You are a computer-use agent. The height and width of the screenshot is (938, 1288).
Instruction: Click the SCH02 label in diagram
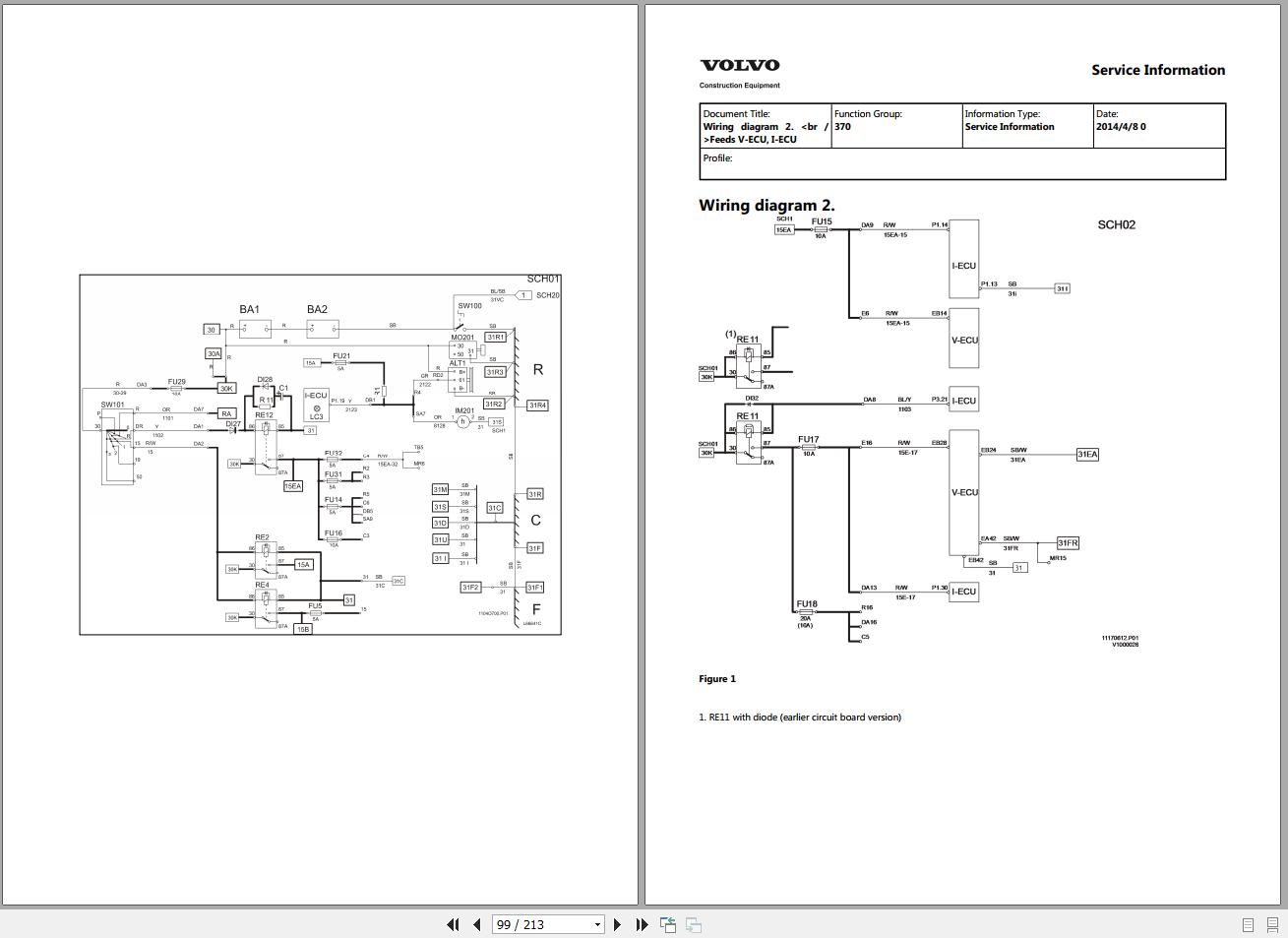(1117, 224)
